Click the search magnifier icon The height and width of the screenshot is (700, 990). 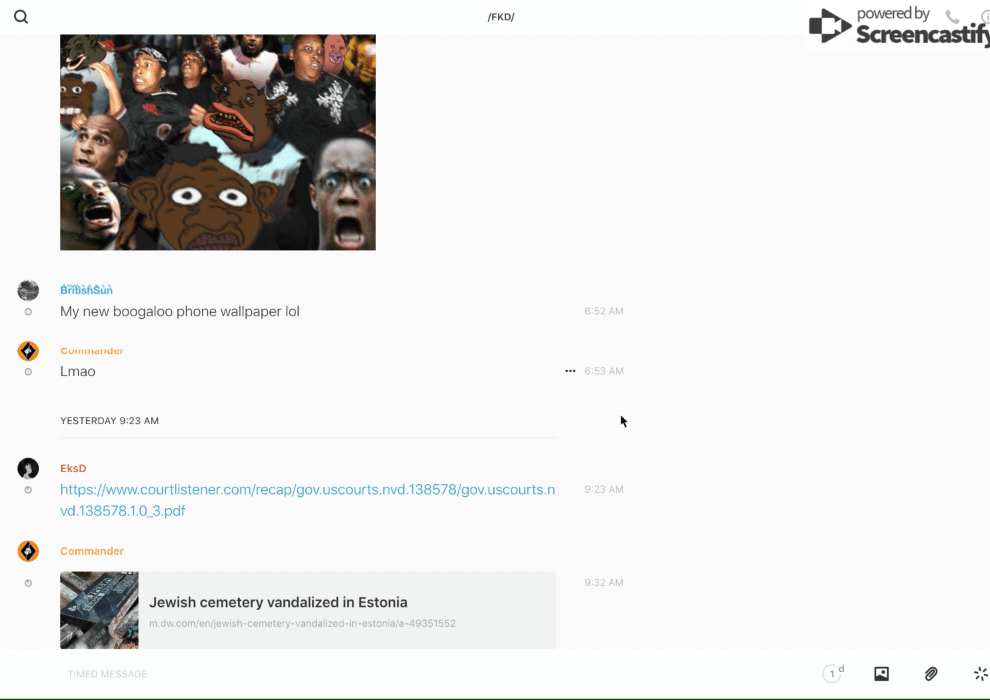pos(21,17)
